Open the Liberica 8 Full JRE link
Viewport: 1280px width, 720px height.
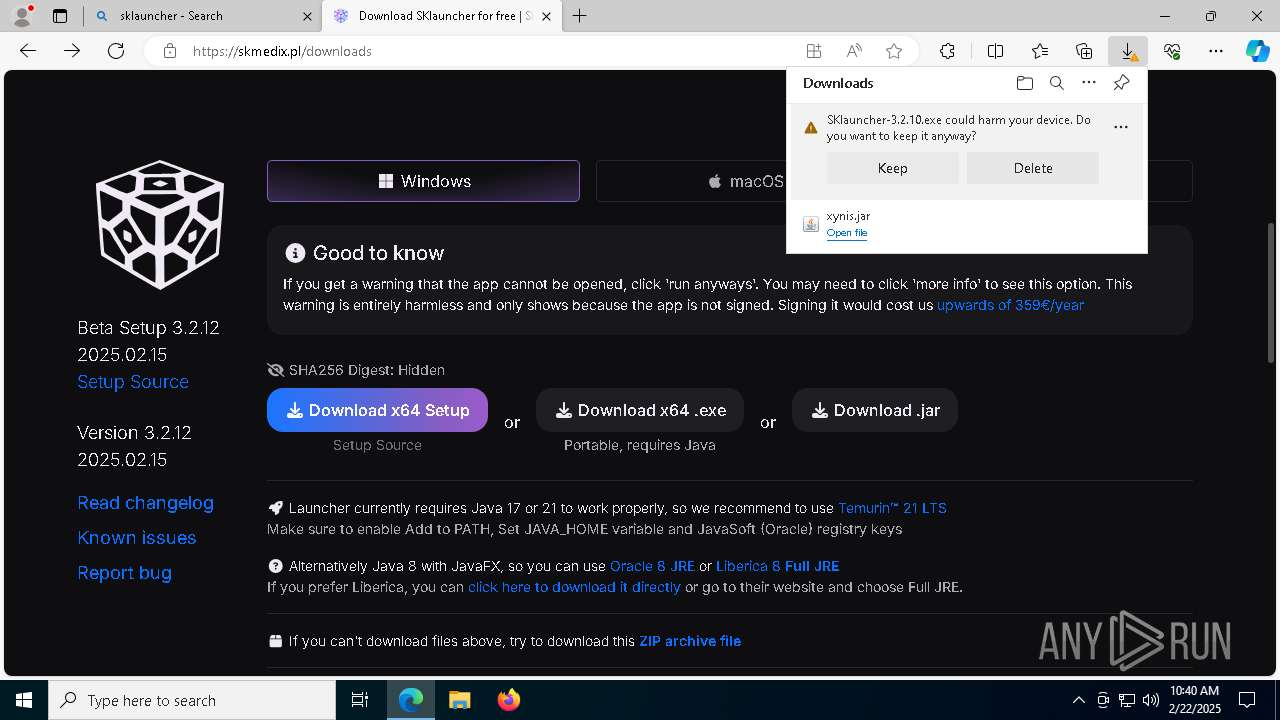coord(777,566)
